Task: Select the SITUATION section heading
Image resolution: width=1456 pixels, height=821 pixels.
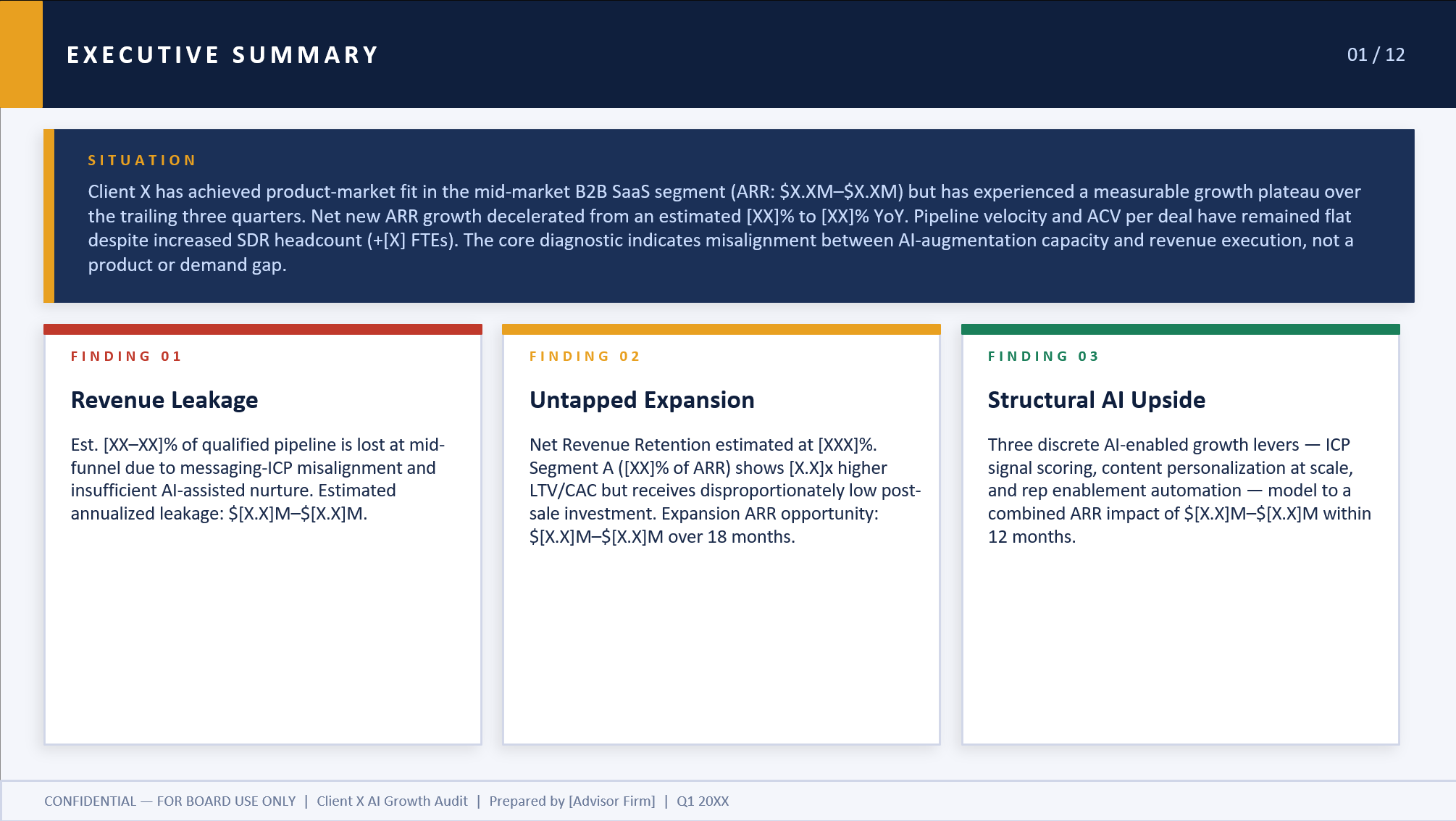Action: (x=142, y=160)
